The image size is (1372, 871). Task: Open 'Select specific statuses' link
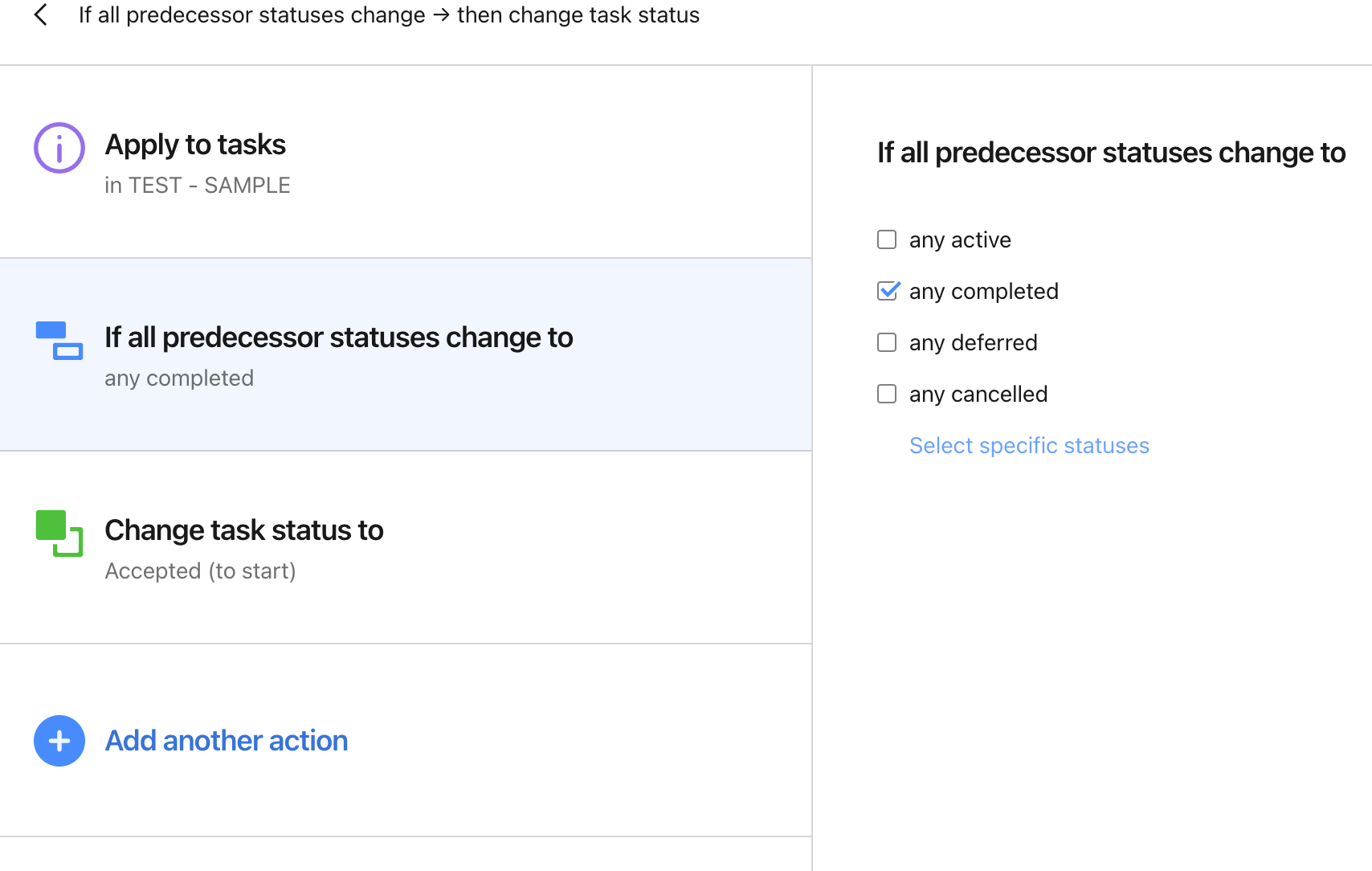[1028, 445]
